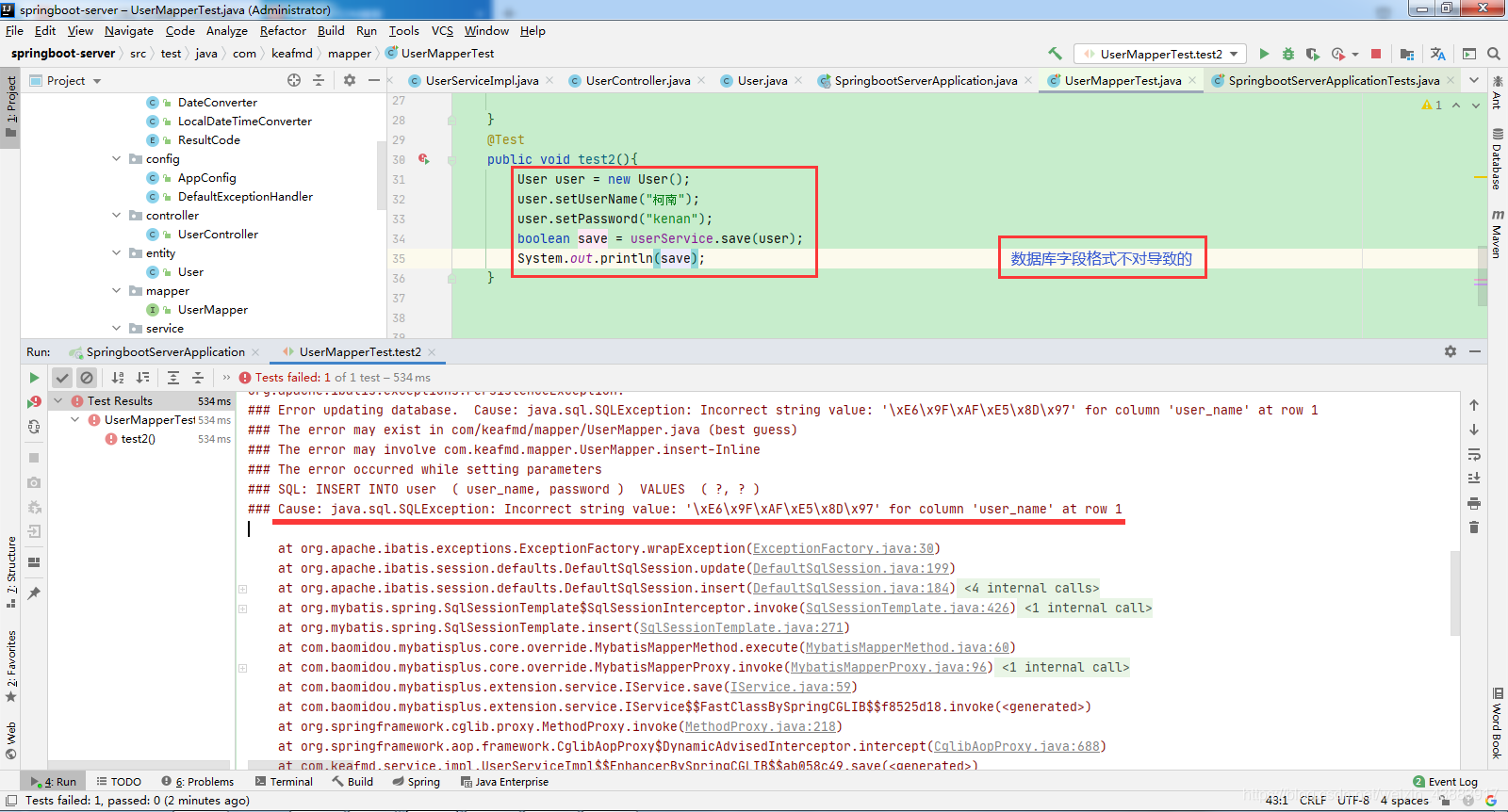The height and width of the screenshot is (812, 1508).
Task: Open Search Everywhere magnifier icon
Action: 1493,54
